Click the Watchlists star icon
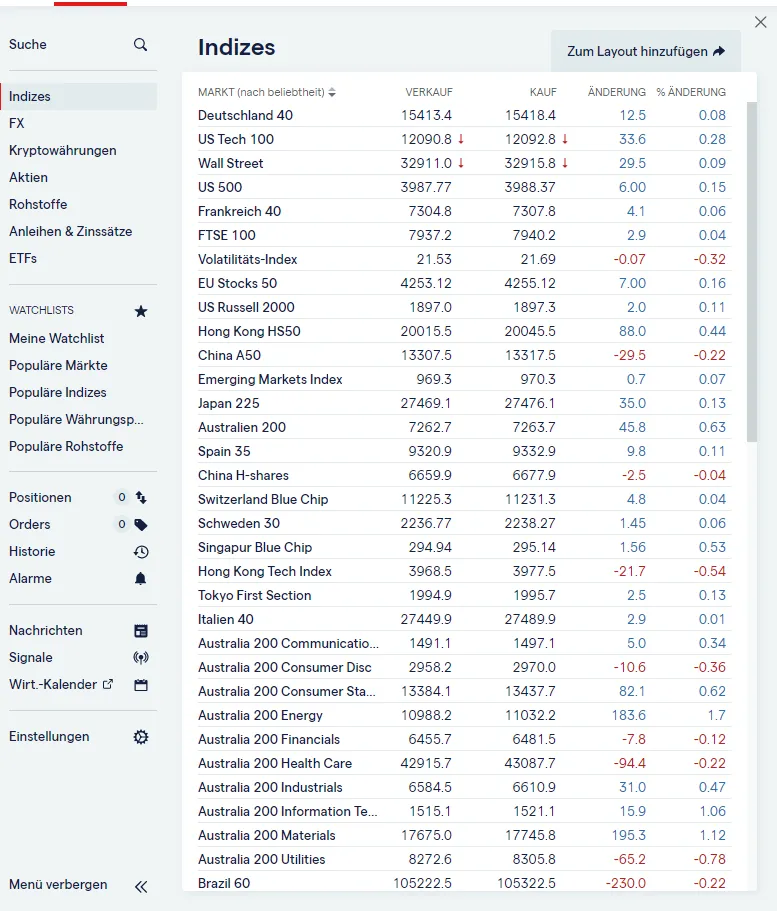Image resolution: width=777 pixels, height=911 pixels. coord(141,311)
